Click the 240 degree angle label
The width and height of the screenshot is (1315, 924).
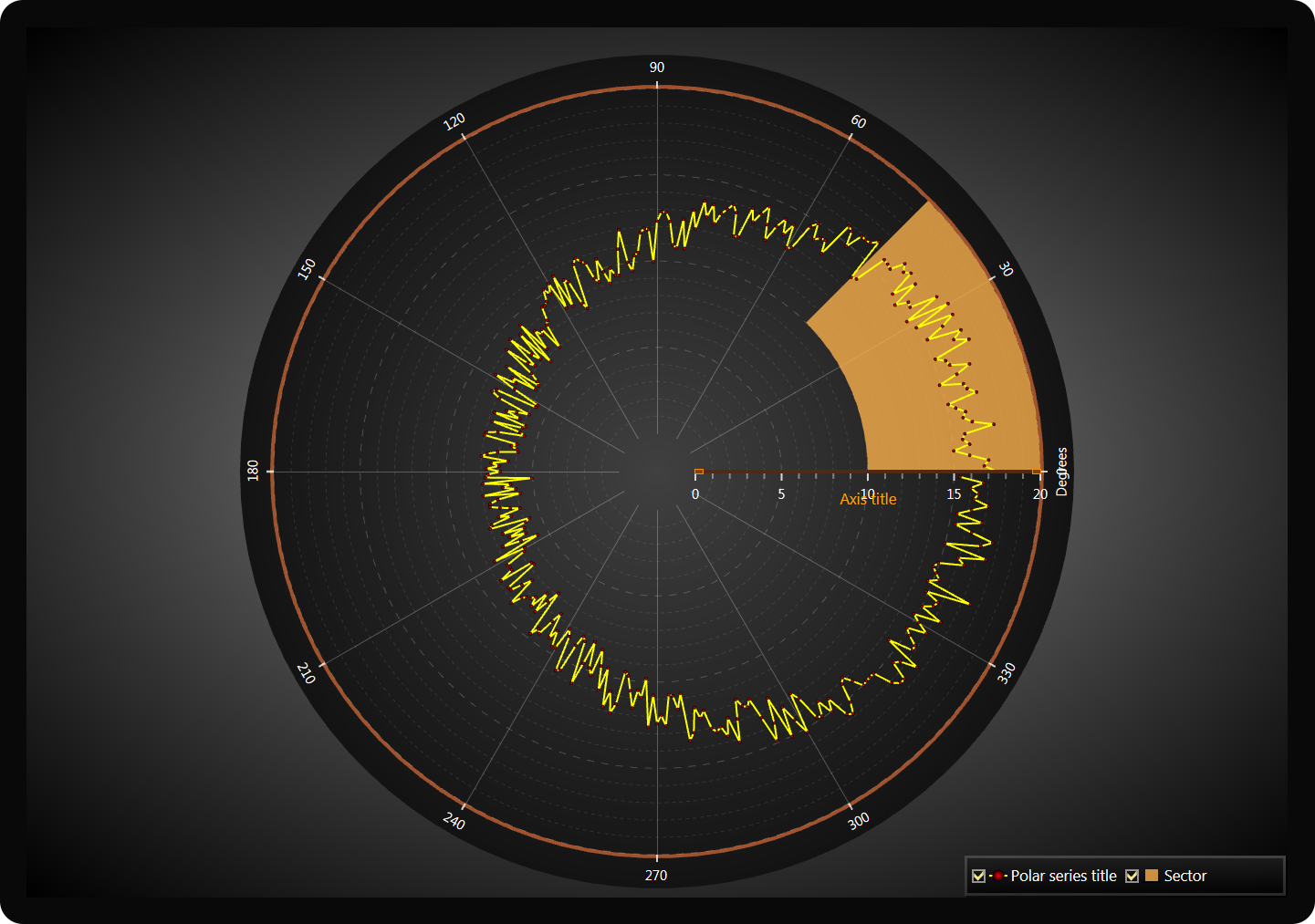point(454,821)
